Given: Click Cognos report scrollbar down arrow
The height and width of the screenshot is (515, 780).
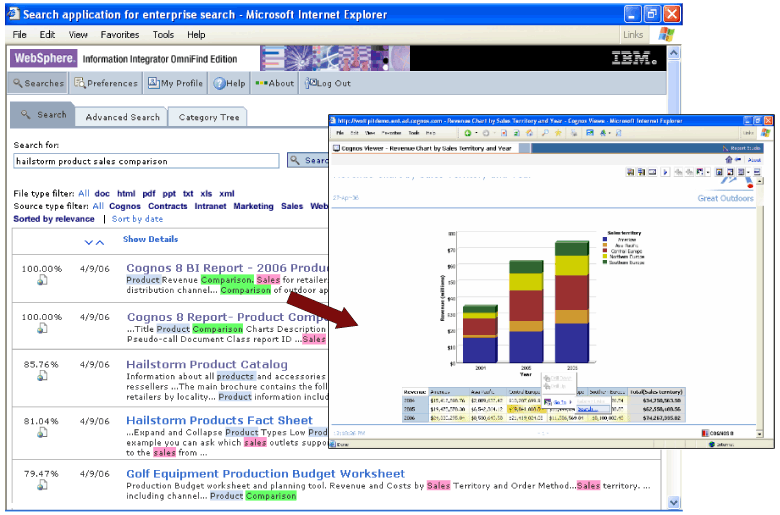Looking at the screenshot, I should [x=760, y=433].
